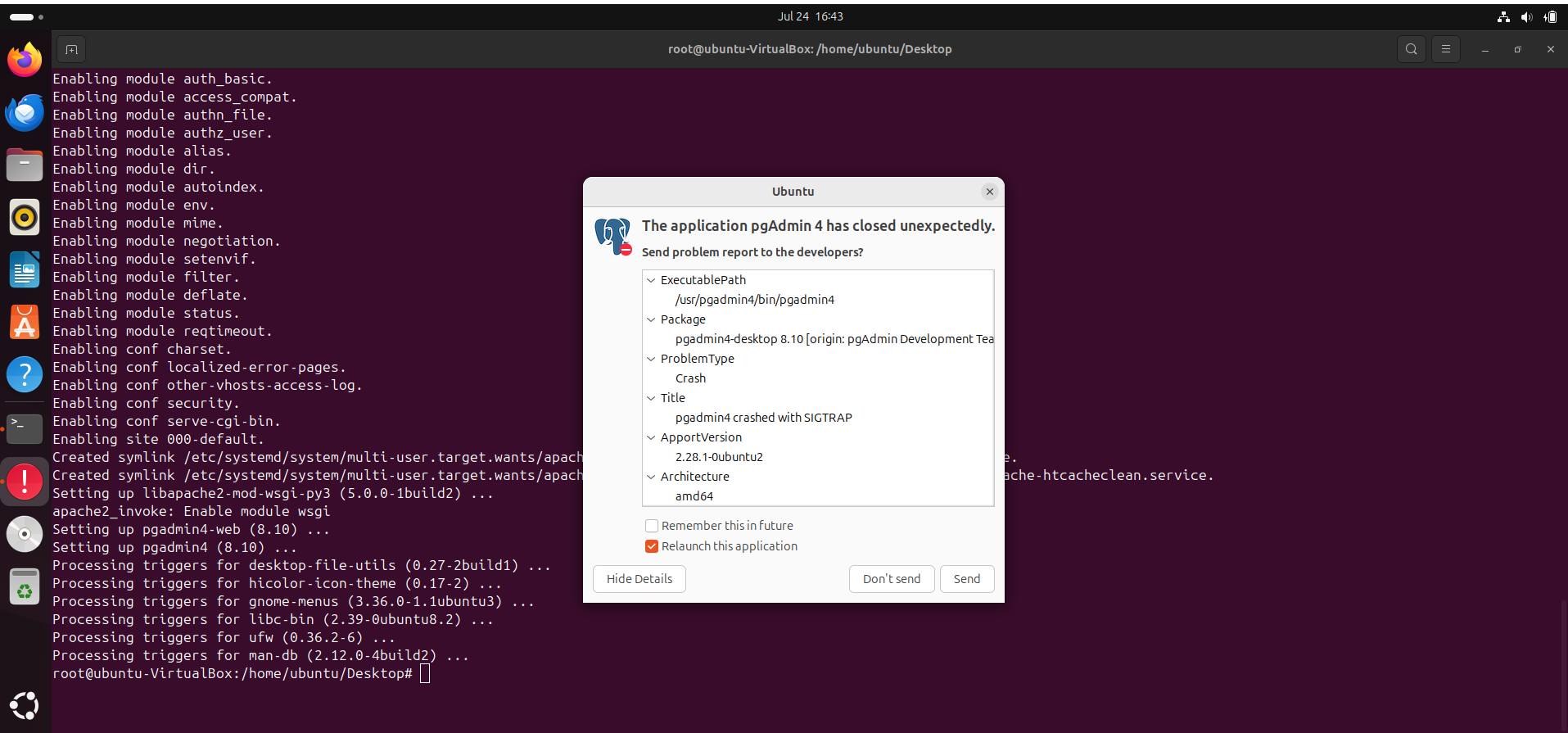1568x733 pixels.
Task: Click the Don't send button
Action: (x=891, y=579)
